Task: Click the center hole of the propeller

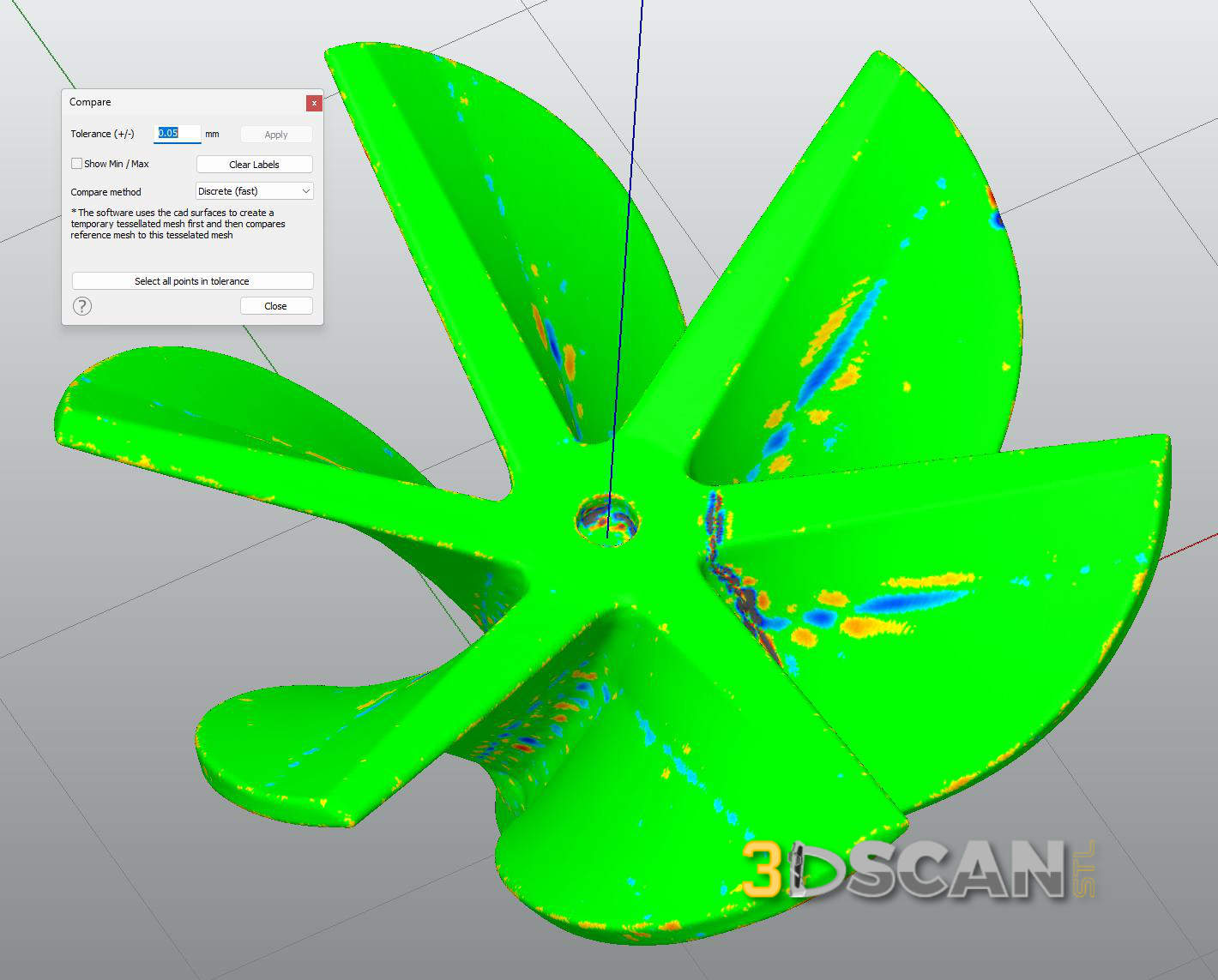Action: point(608,518)
